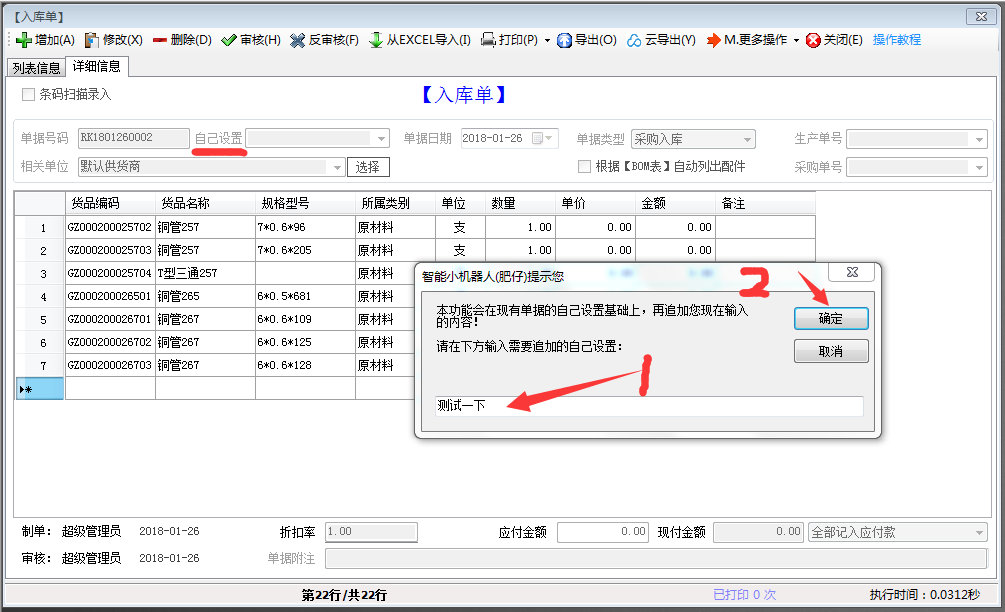Click the 反审核(F) unapprove icon
This screenshot has height=612, width=1005.
click(298, 40)
